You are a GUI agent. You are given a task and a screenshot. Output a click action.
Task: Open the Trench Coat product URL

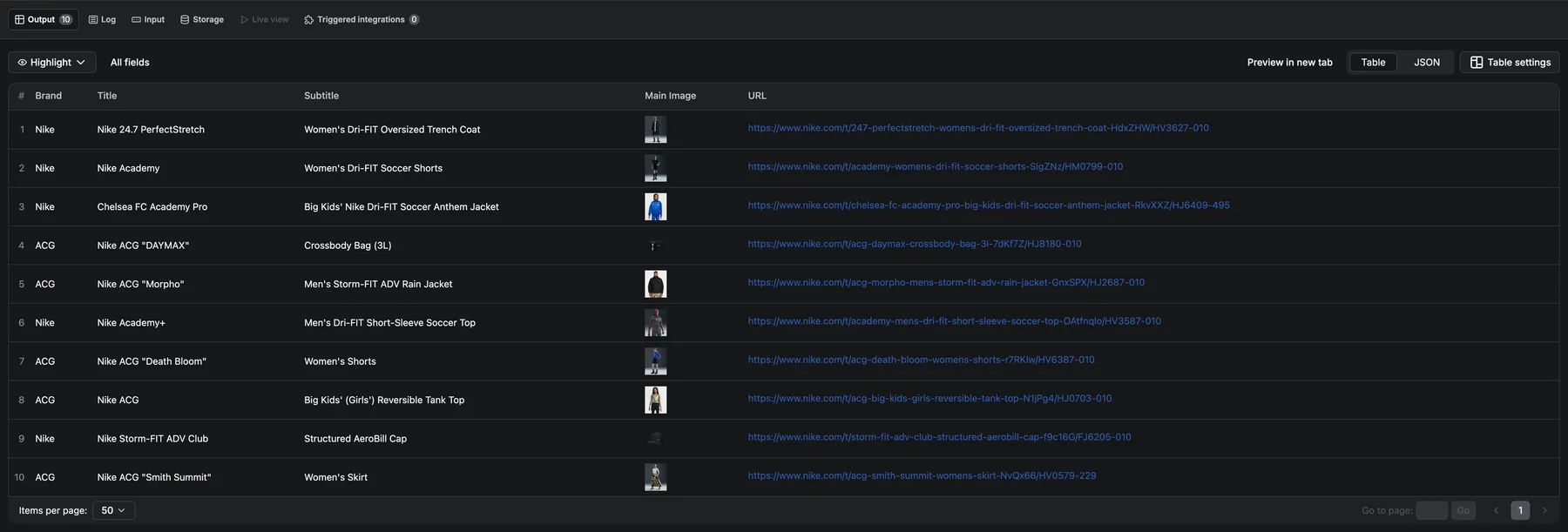pos(978,128)
